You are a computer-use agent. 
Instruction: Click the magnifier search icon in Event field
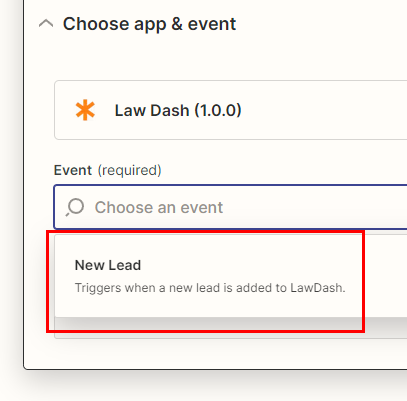[x=75, y=207]
